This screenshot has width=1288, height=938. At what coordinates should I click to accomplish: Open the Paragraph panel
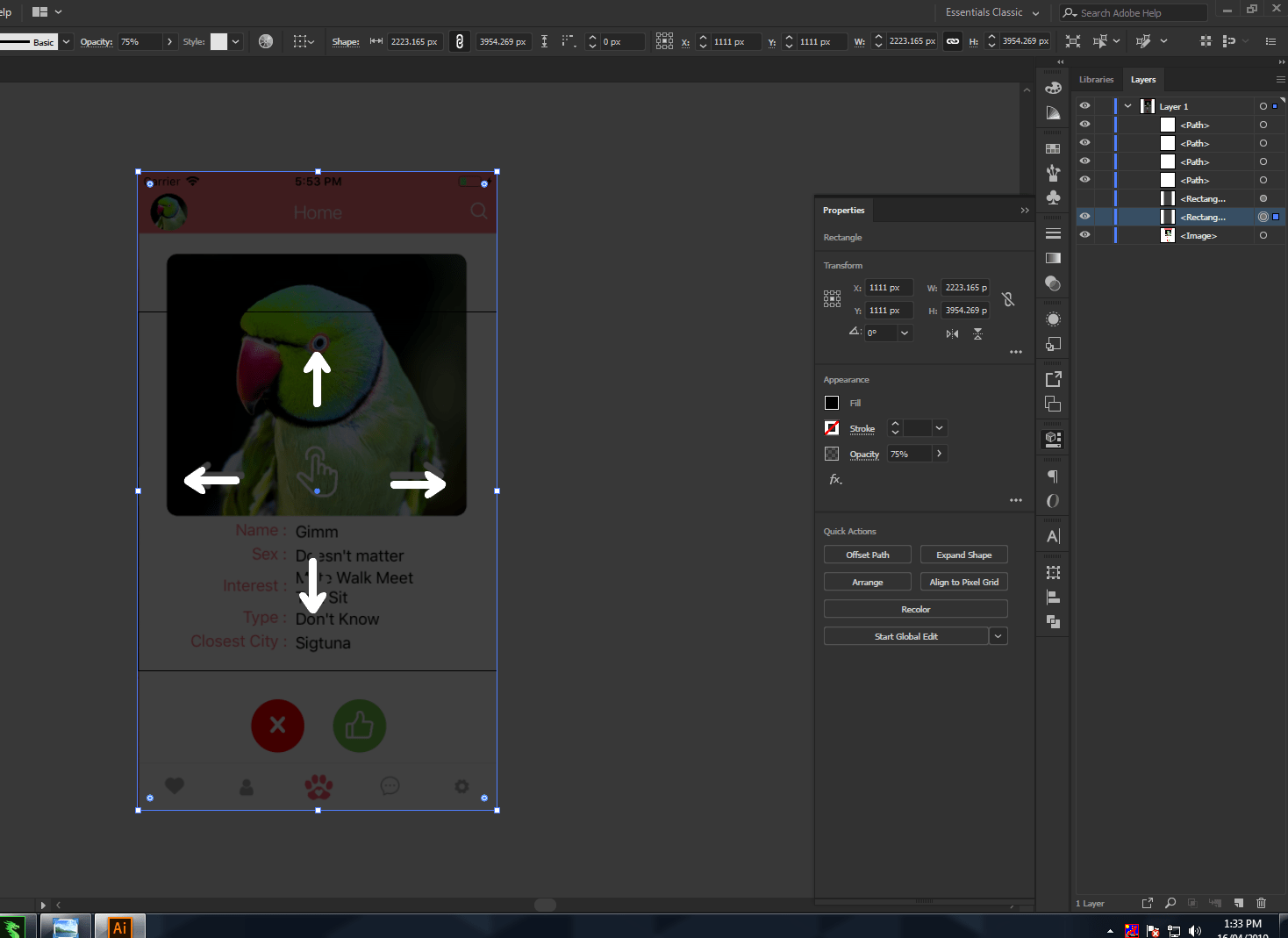pyautogui.click(x=1053, y=477)
